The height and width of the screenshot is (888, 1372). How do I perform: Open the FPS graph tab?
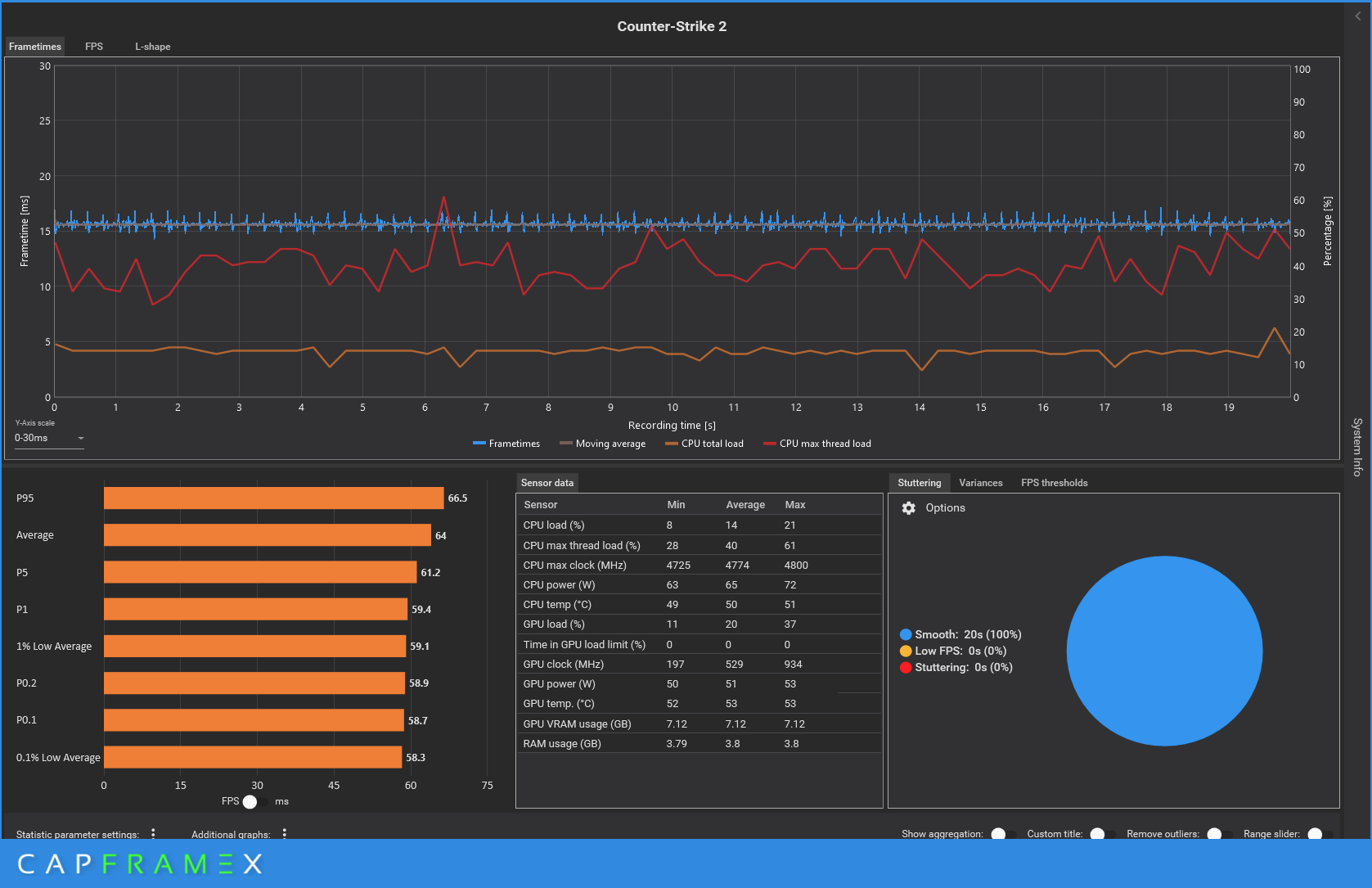click(94, 47)
